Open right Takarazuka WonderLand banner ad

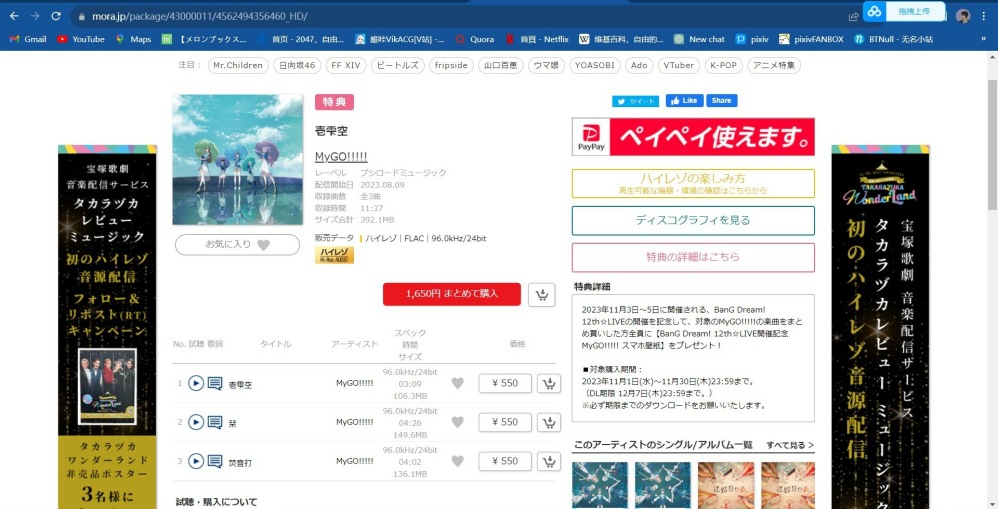(880, 327)
